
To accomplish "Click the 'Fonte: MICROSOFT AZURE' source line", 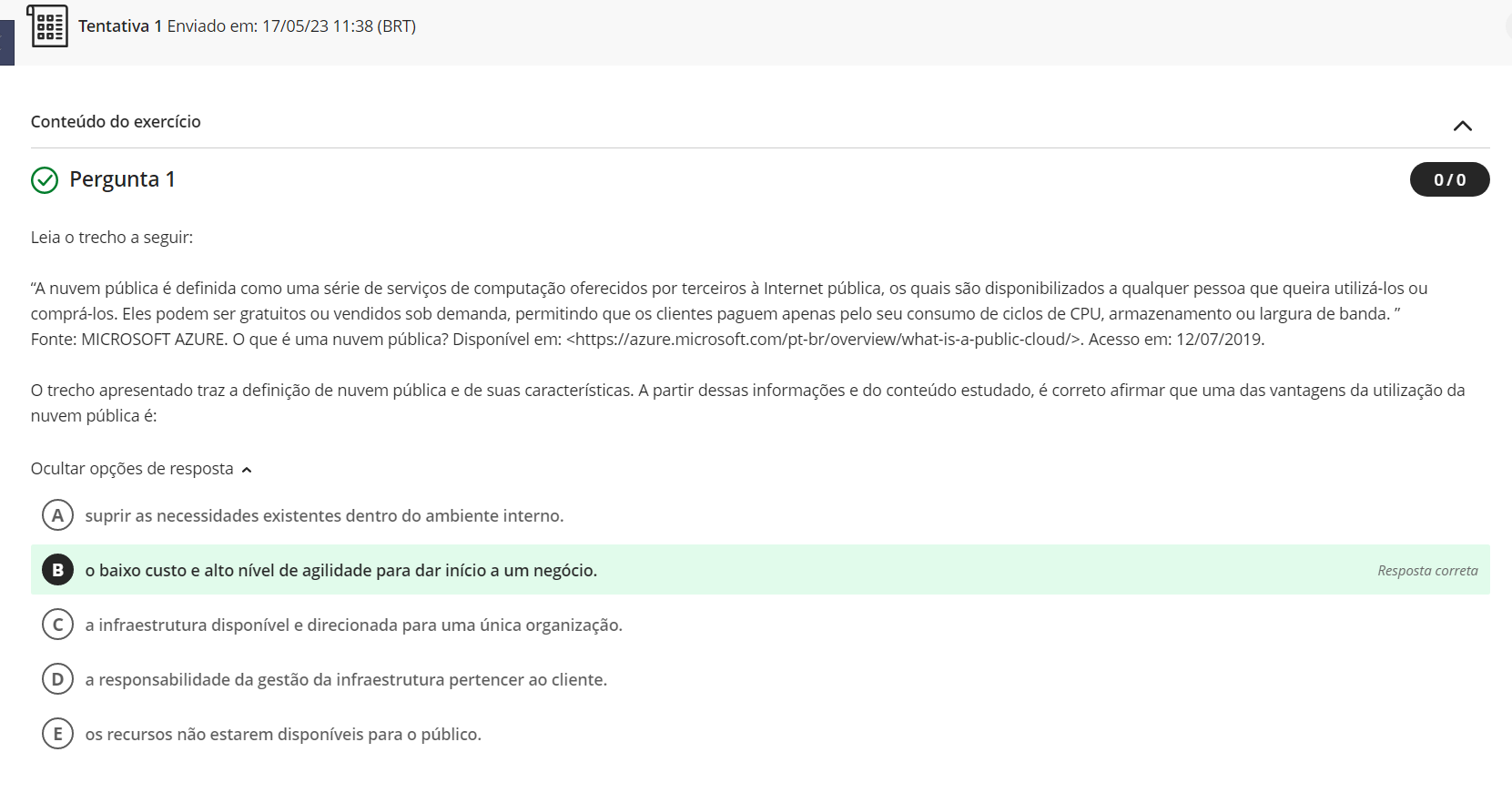I will [647, 340].
